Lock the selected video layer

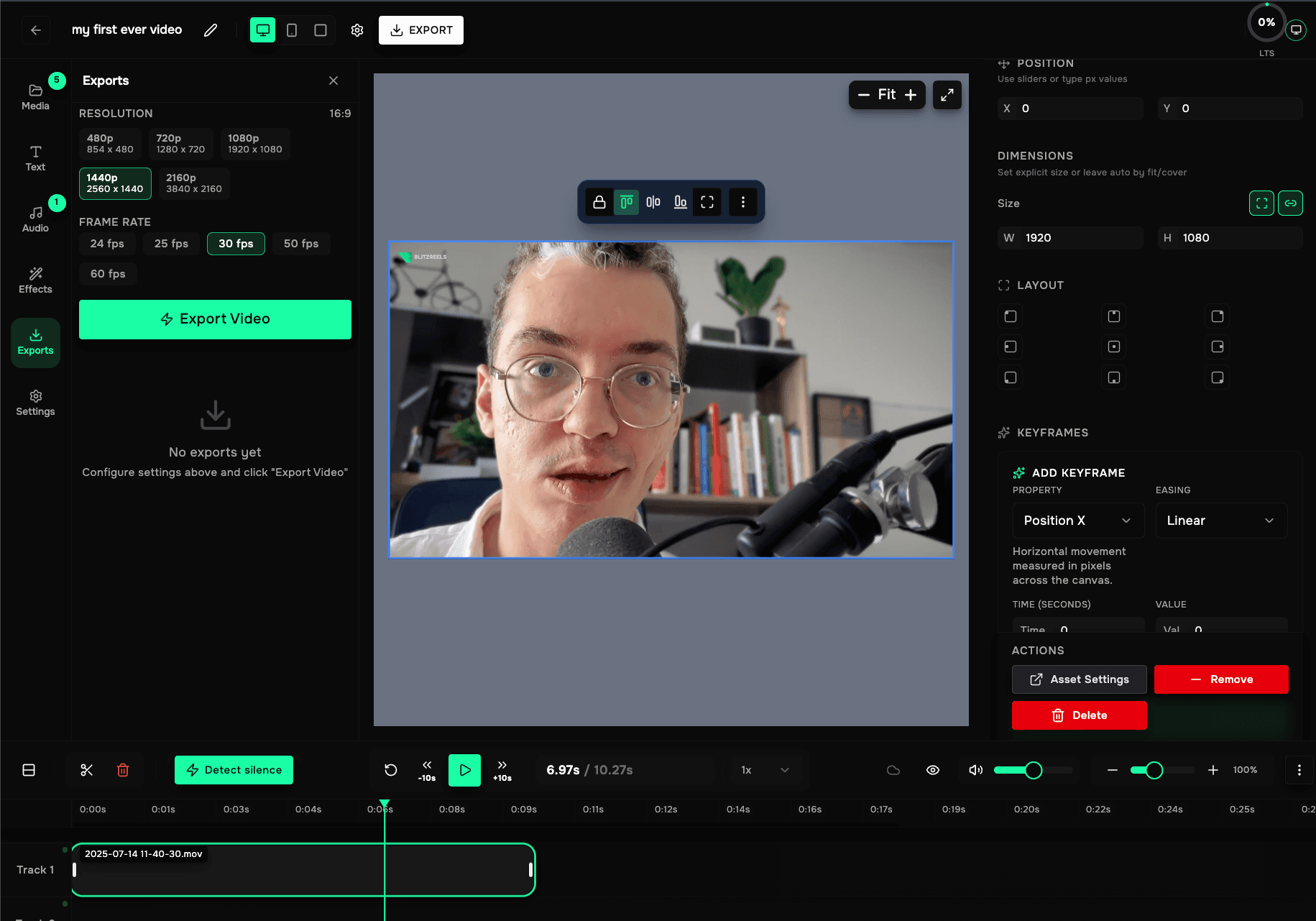tap(599, 202)
